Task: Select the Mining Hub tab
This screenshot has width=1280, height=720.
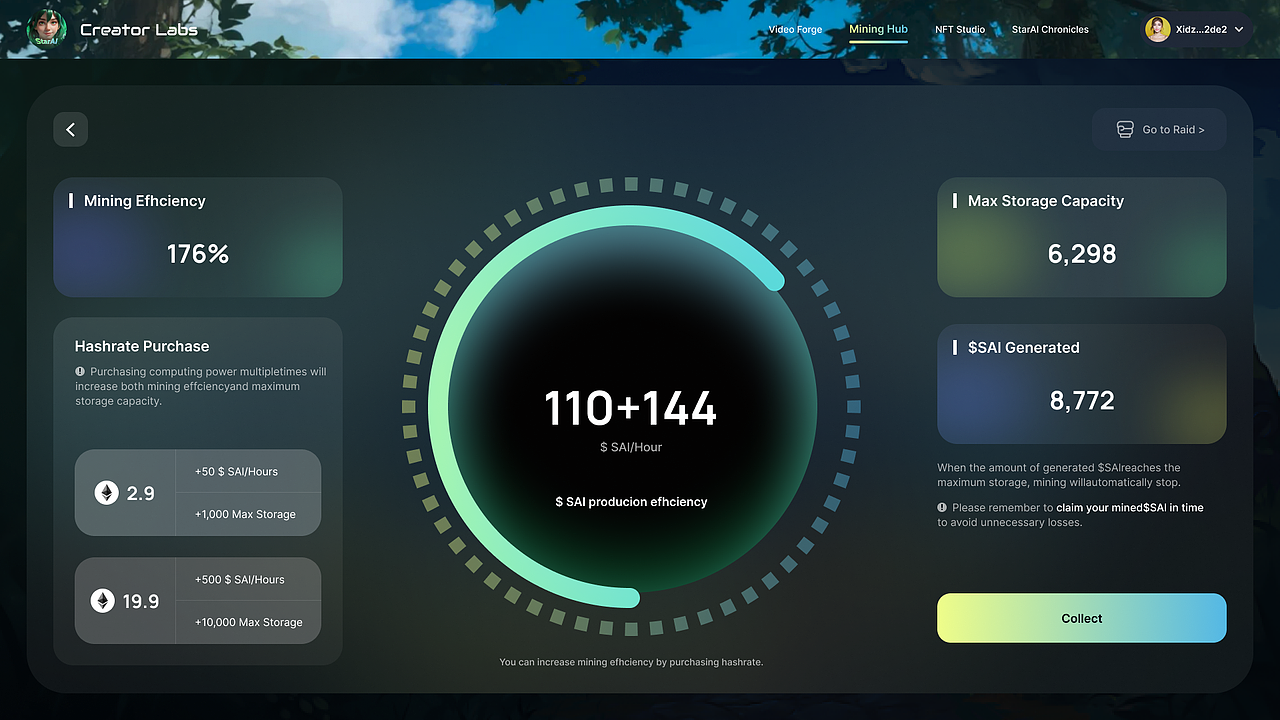Action: coord(878,29)
